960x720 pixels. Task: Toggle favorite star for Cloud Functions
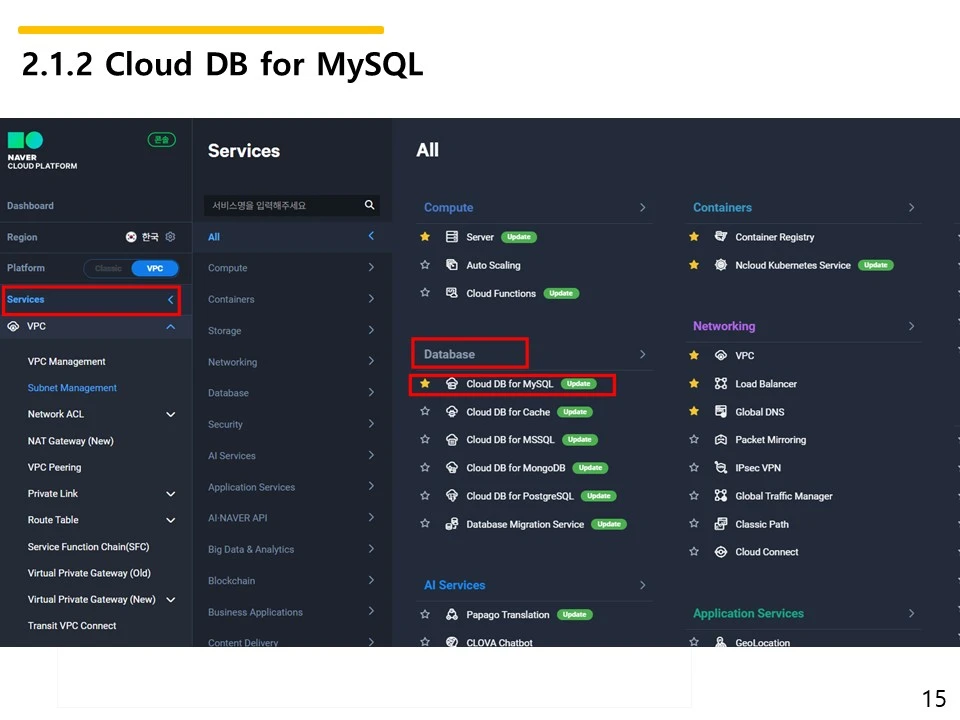tap(425, 293)
